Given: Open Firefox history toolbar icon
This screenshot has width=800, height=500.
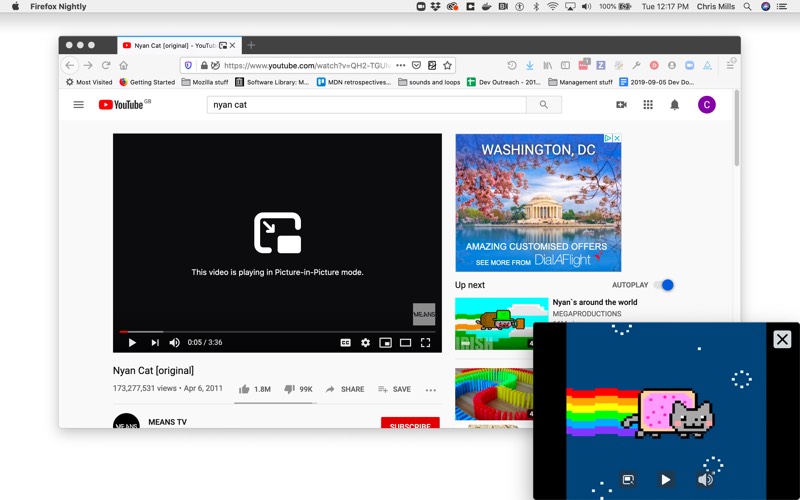Looking at the screenshot, I should pyautogui.click(x=512, y=65).
